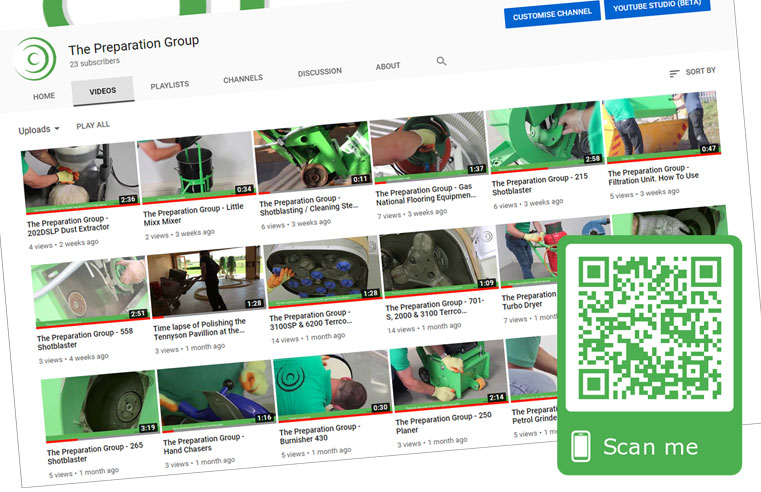This screenshot has height=492, width=761.
Task: Open the channel search magnifier icon
Action: [441, 61]
